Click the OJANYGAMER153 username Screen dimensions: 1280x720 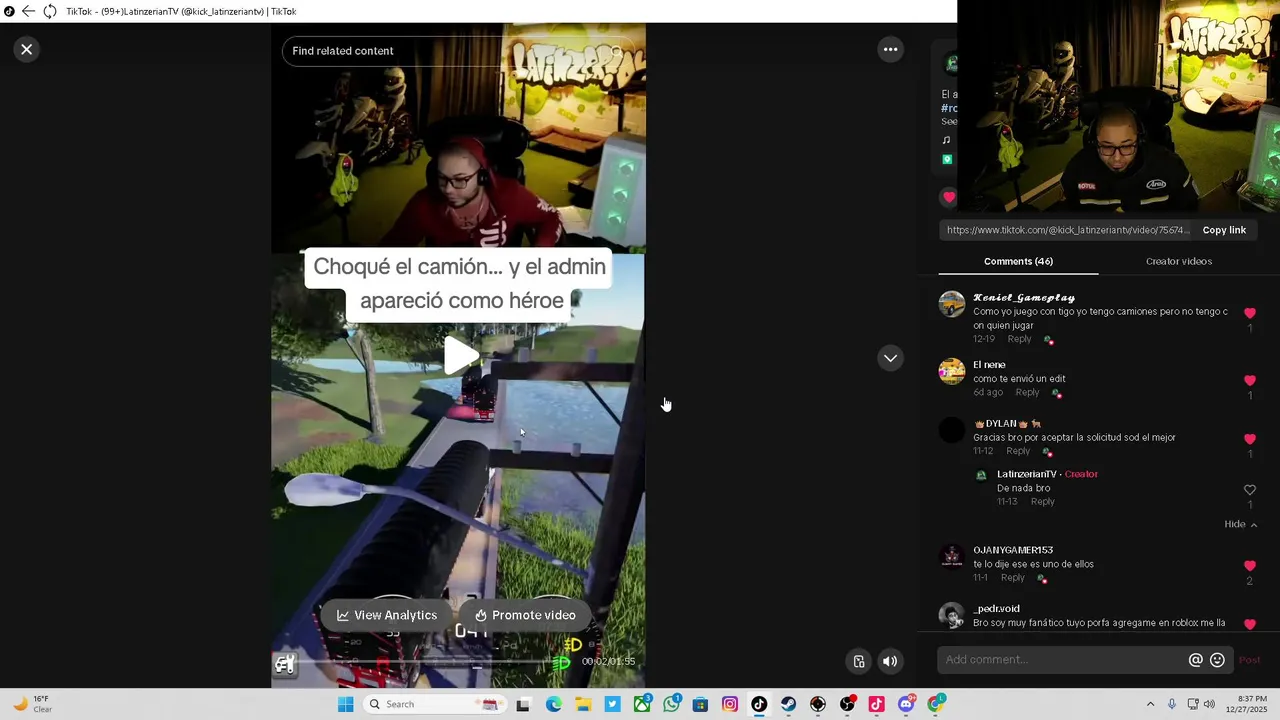pos(1013,550)
